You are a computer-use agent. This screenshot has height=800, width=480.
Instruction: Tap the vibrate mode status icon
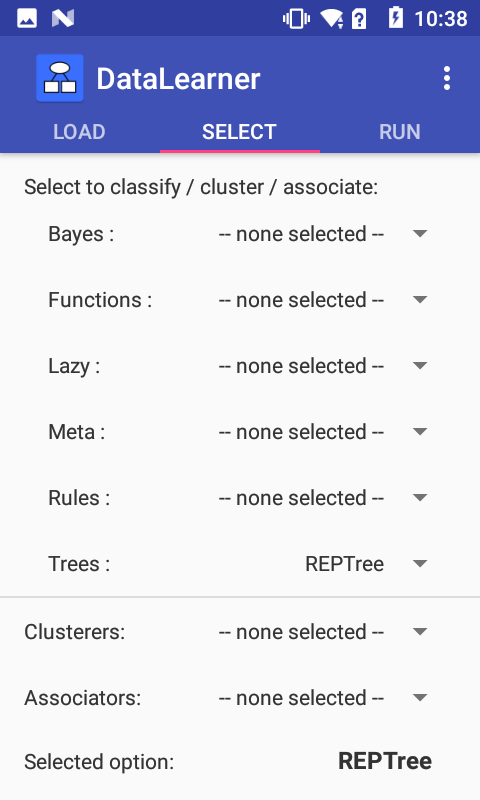(296, 19)
